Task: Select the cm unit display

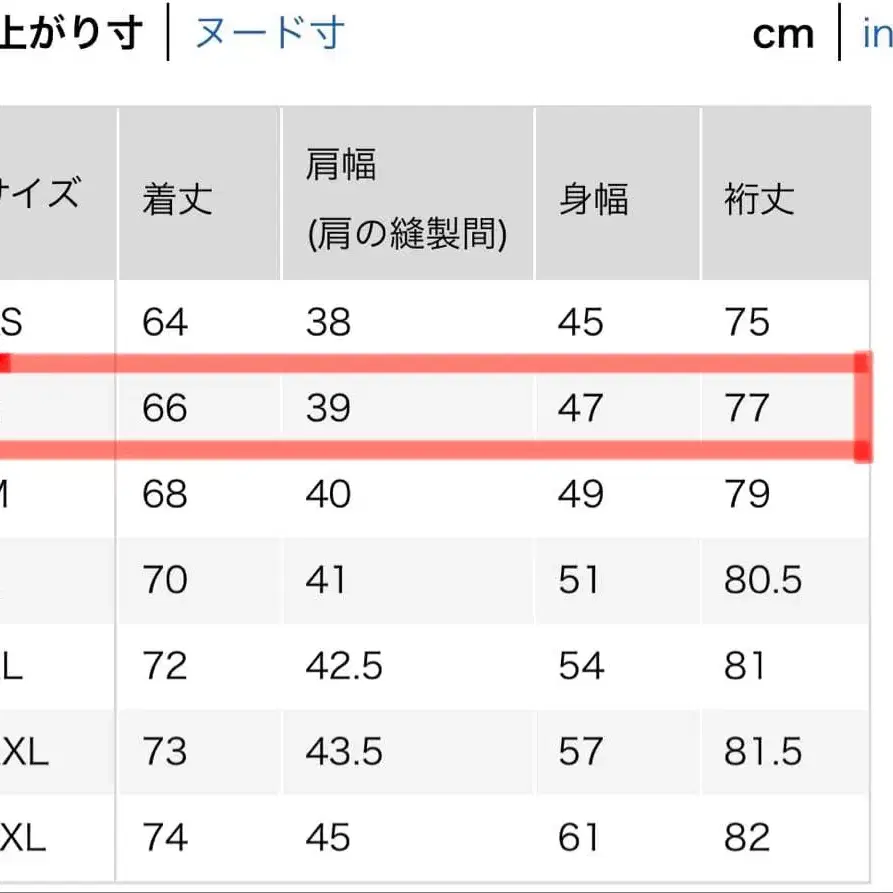Action: point(784,34)
